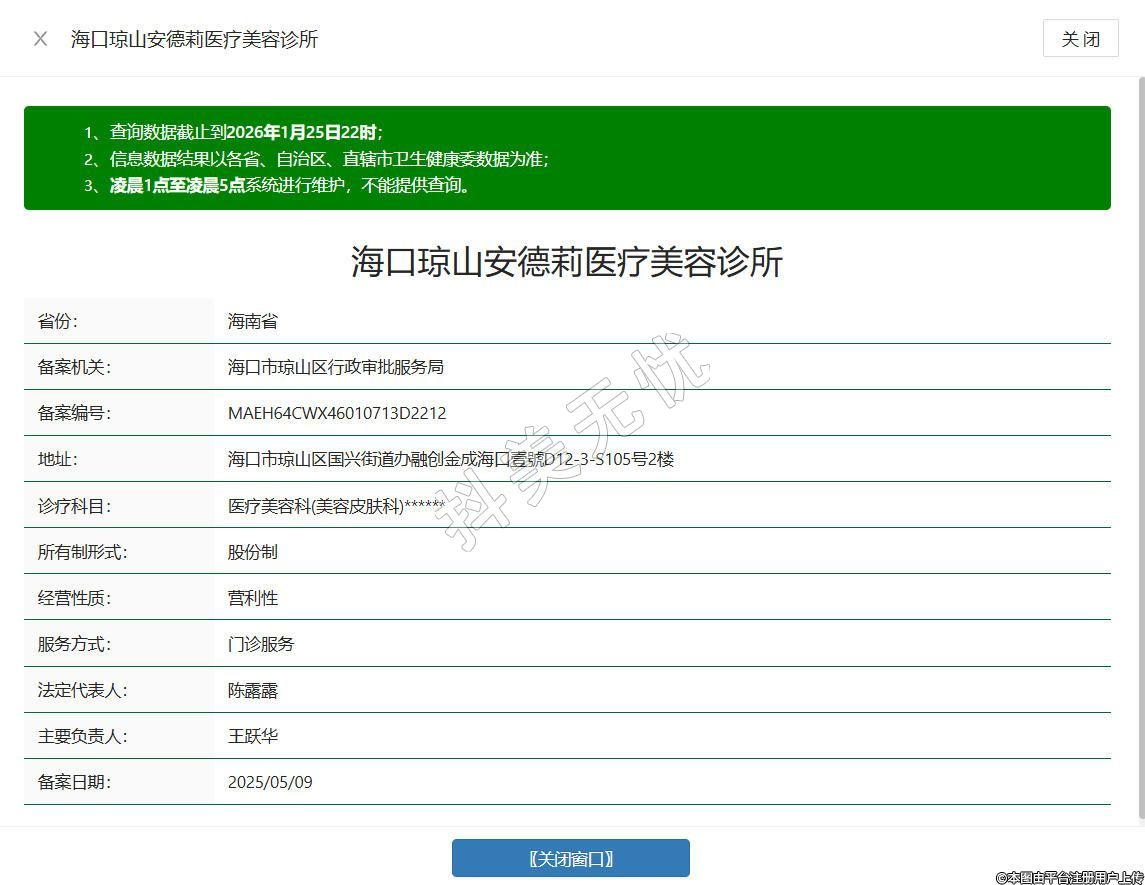Viewport: 1145px width, 885px height.
Task: Click 海口市琼山区行政审批服务局 in 备案机关 row
Action: (x=335, y=367)
